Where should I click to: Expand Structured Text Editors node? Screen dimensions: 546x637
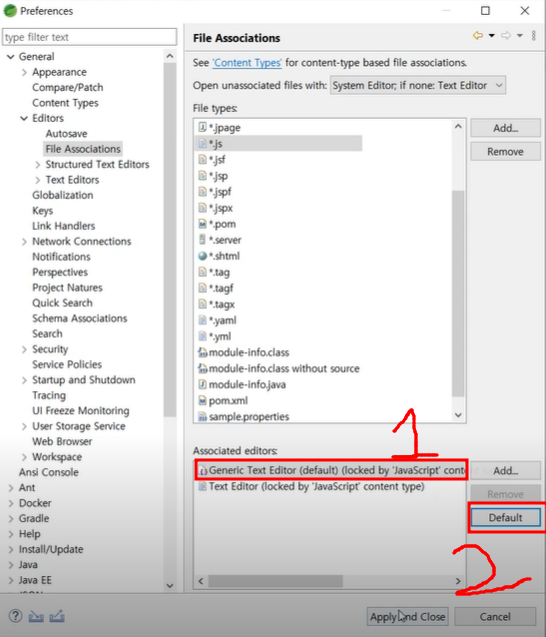coord(37,165)
